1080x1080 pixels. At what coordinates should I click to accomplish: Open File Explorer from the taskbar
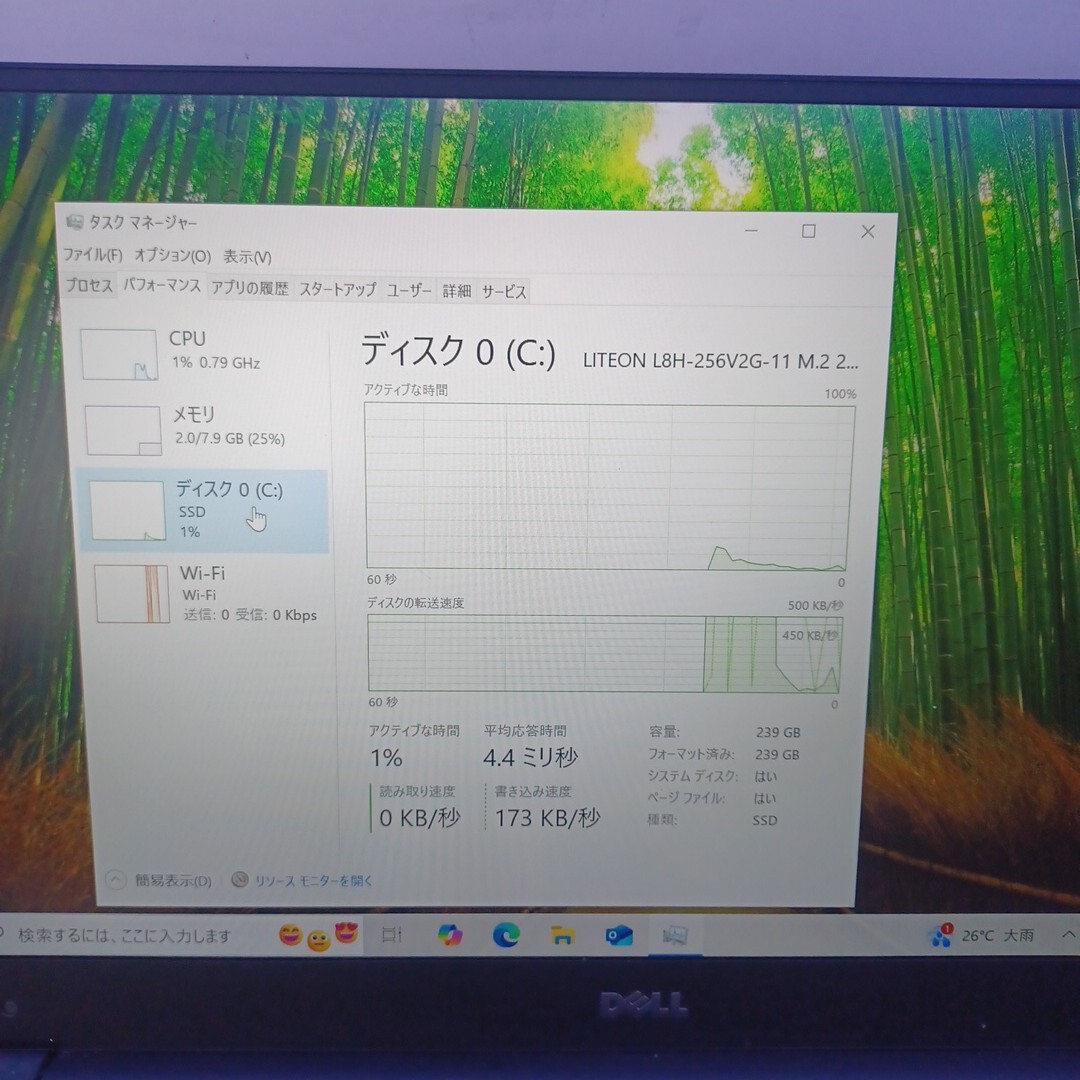click(563, 936)
